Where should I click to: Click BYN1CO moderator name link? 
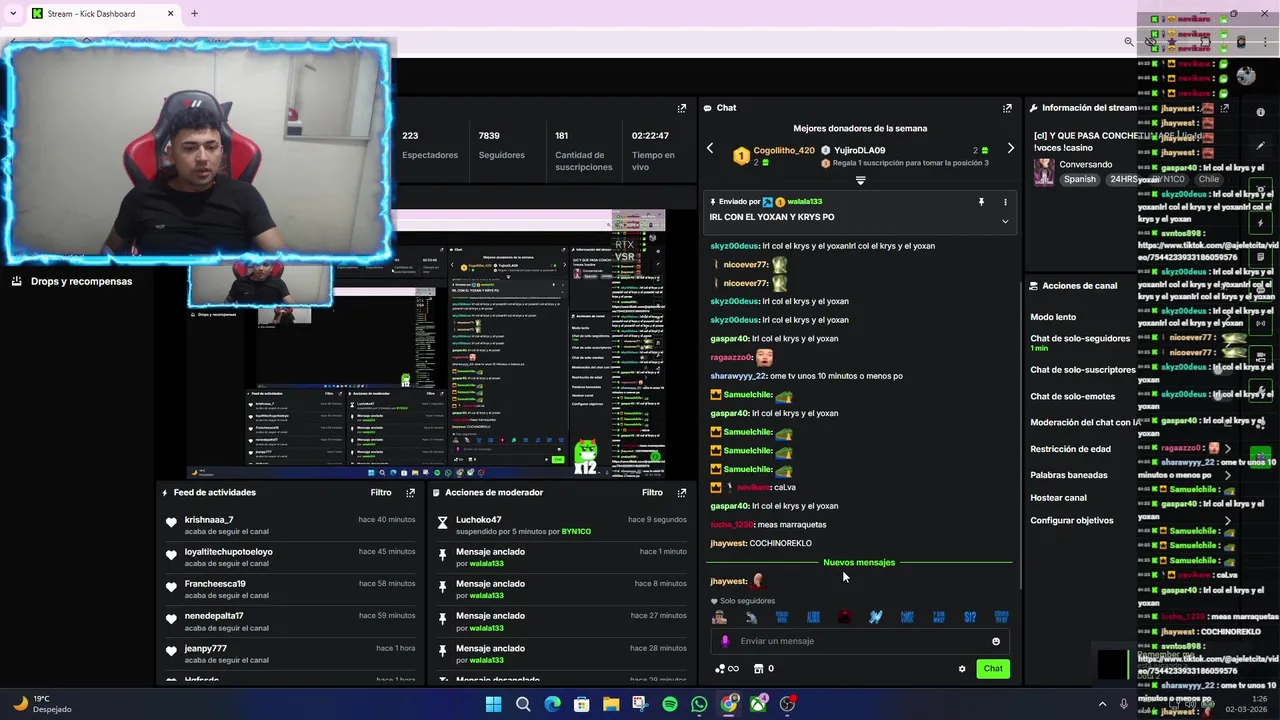click(x=576, y=532)
